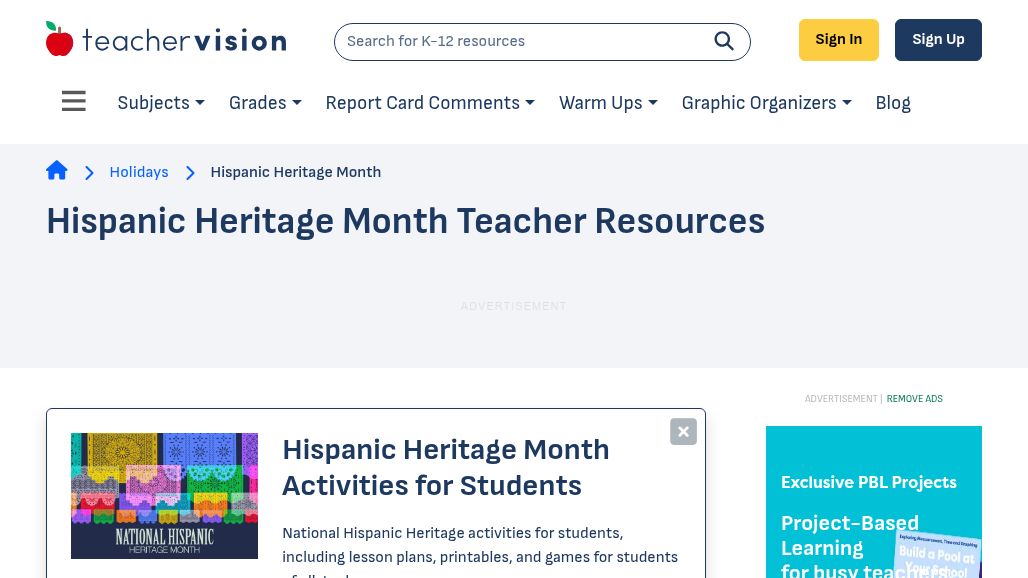
Task: Open the Holidays breadcrumb link
Action: (x=139, y=172)
